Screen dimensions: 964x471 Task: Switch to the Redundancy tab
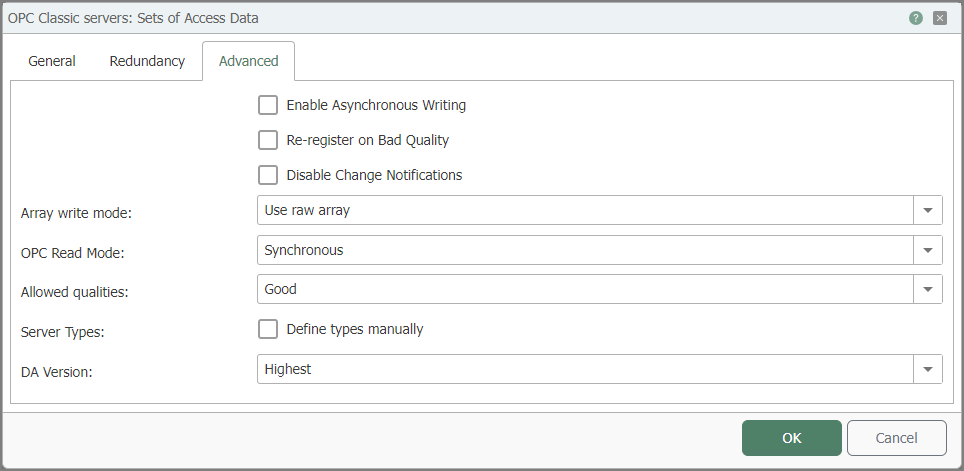coord(147,61)
